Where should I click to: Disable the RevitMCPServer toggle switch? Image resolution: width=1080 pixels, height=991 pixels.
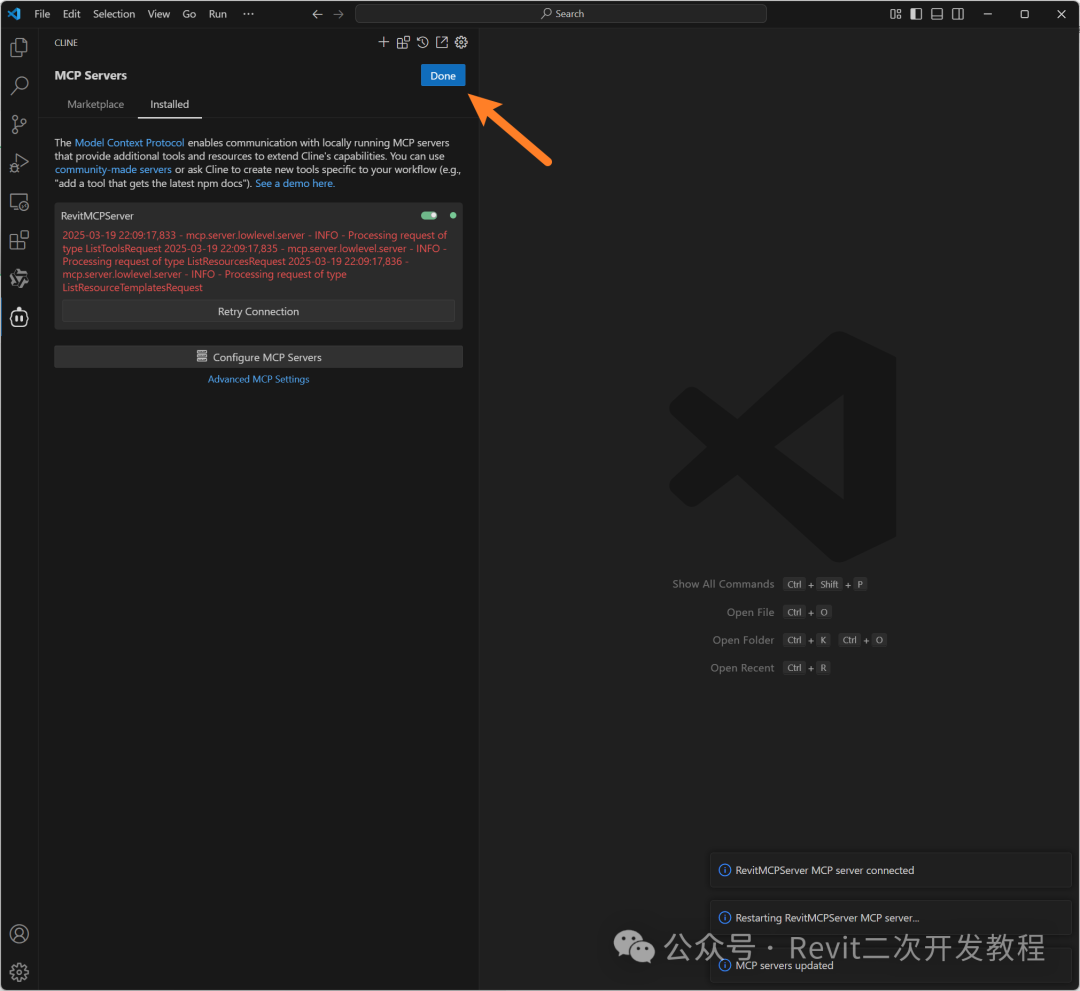point(429,216)
